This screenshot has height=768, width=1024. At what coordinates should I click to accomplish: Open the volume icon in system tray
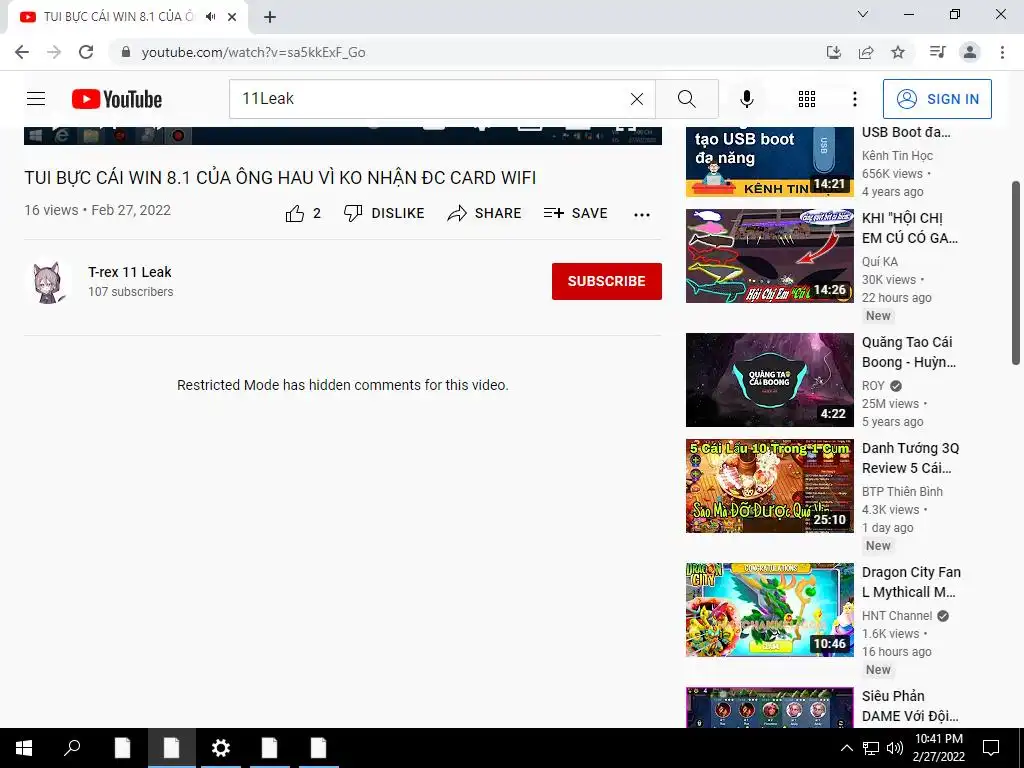click(x=895, y=748)
